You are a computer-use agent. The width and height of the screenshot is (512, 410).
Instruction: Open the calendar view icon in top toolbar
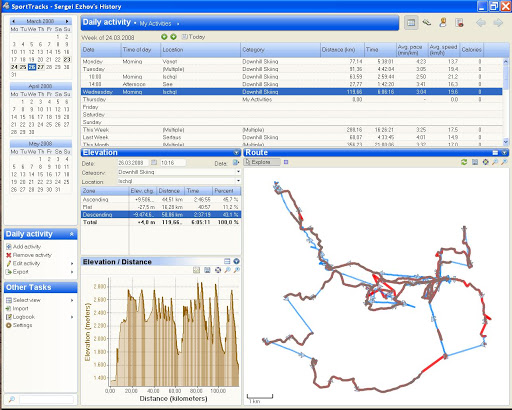(x=411, y=23)
